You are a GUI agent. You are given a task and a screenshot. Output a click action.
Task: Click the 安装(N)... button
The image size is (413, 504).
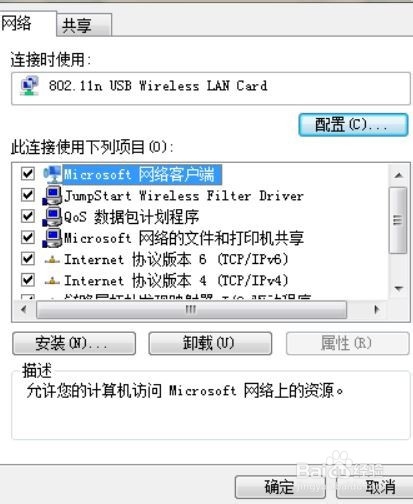click(74, 343)
